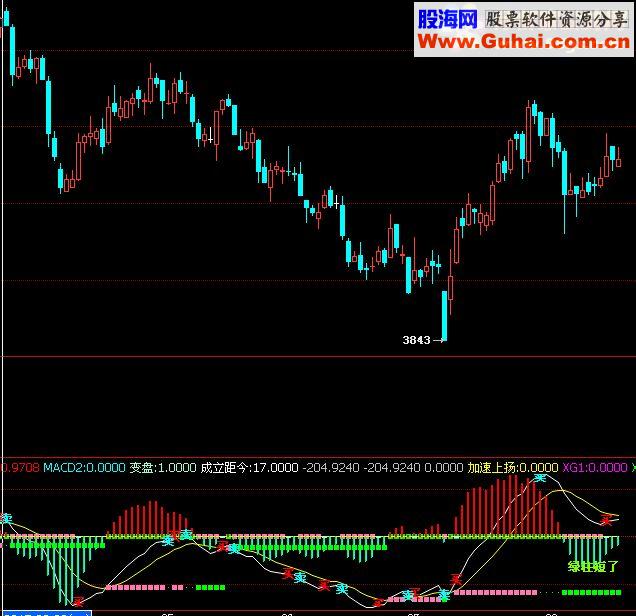Select the purple XG1:0.0000 readout

(x=595, y=468)
